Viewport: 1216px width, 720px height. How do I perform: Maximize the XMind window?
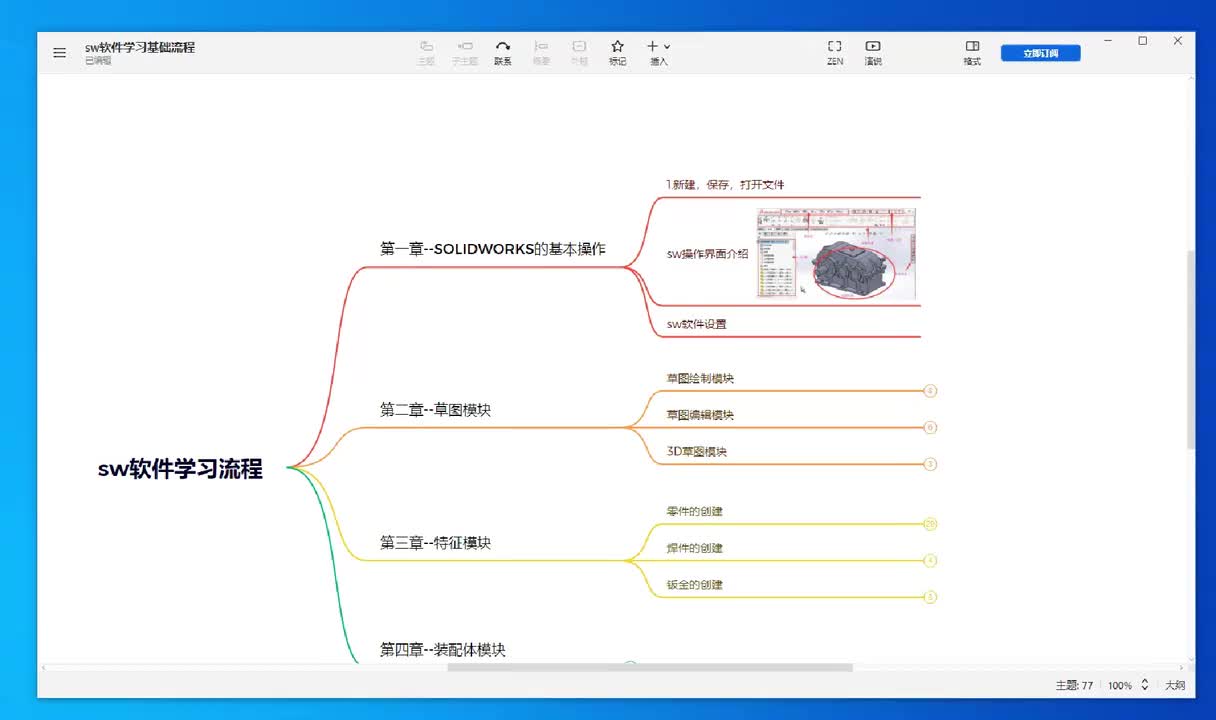coord(1143,41)
